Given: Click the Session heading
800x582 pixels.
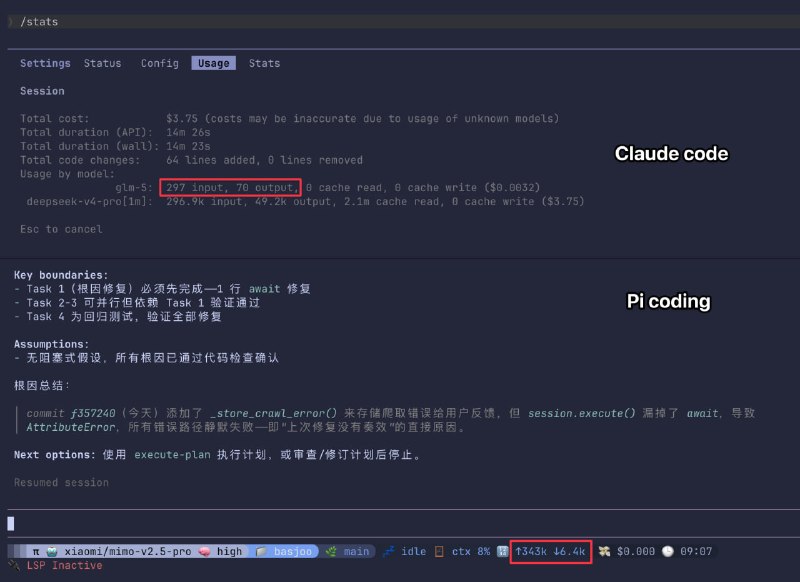Looking at the screenshot, I should [42, 91].
